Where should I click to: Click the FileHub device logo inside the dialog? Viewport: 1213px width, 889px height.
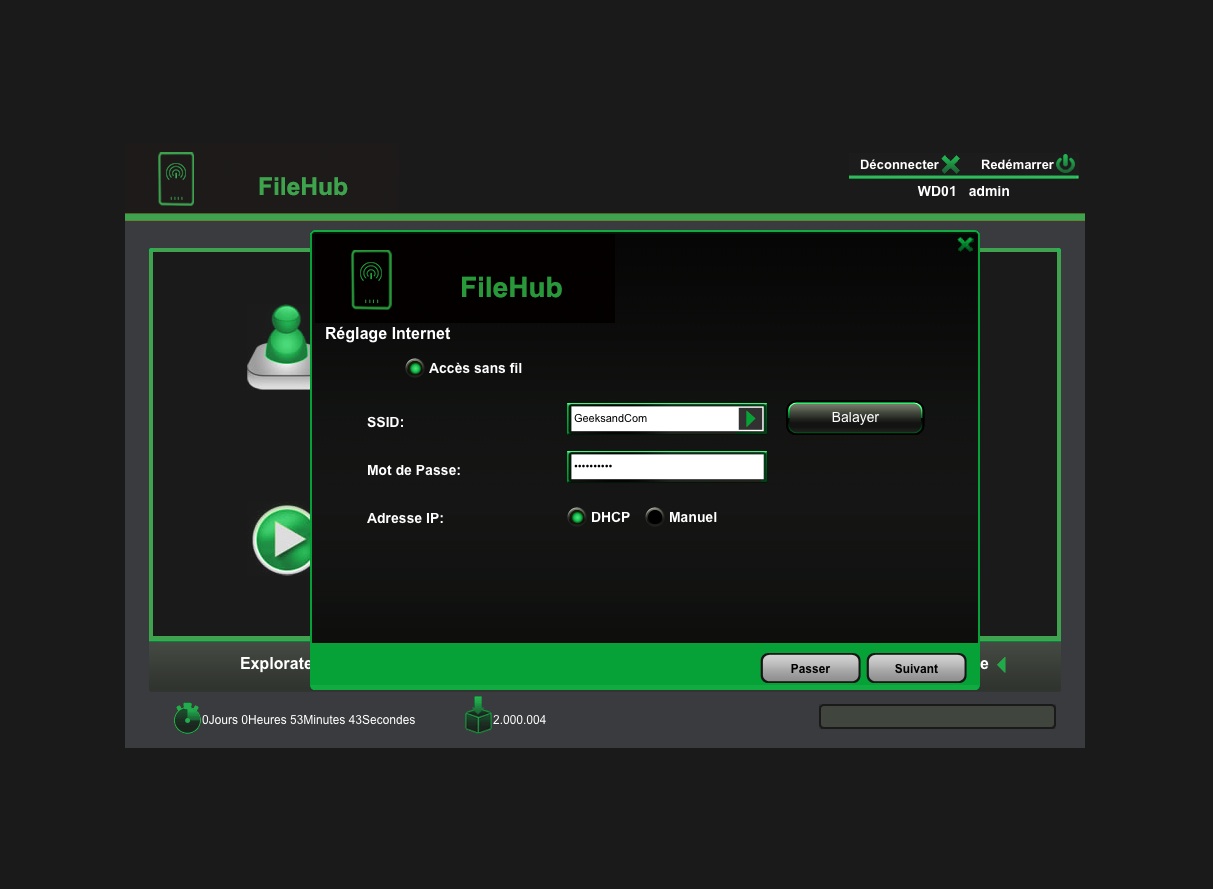tap(371, 279)
